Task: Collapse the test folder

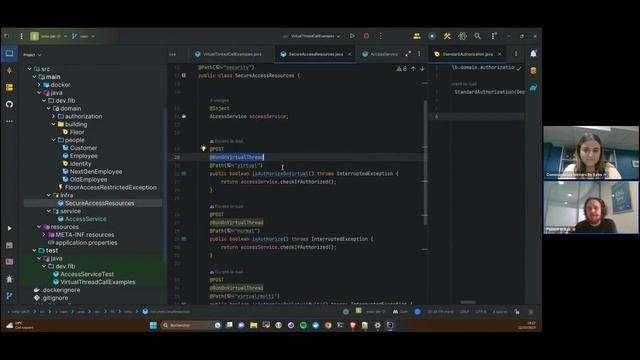Action: (34, 251)
